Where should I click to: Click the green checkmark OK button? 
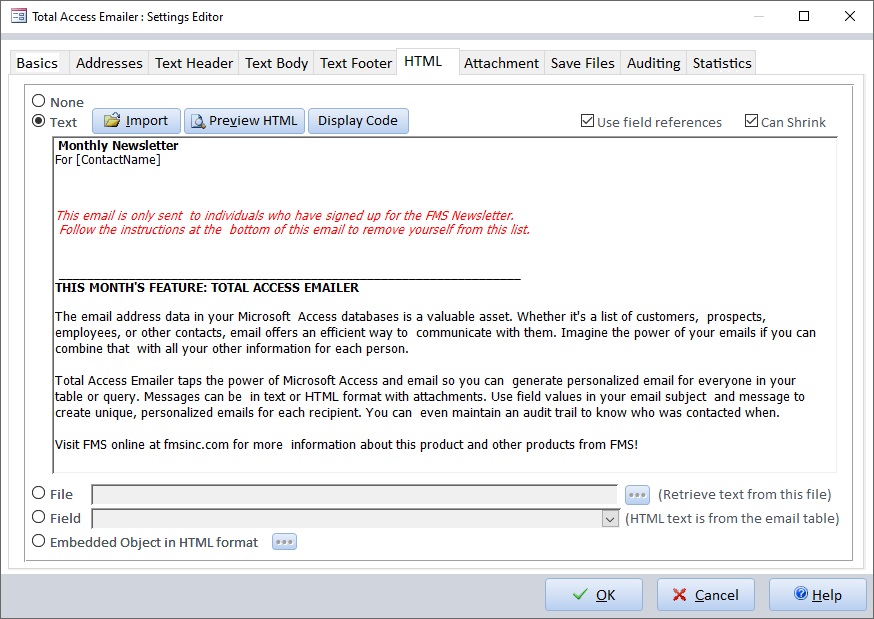point(593,595)
